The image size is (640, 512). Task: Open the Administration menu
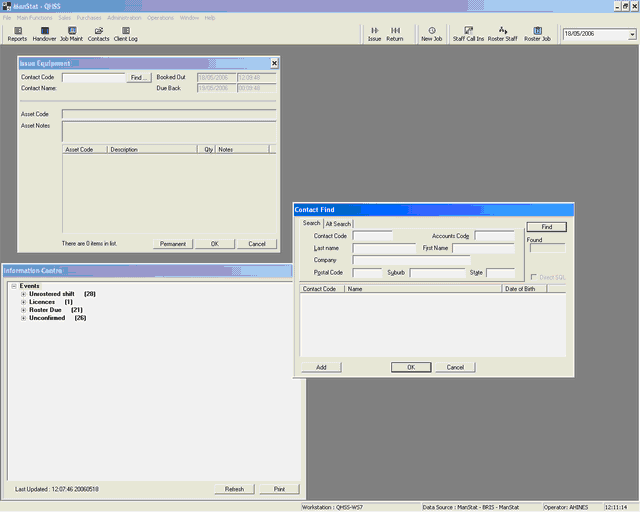point(124,18)
